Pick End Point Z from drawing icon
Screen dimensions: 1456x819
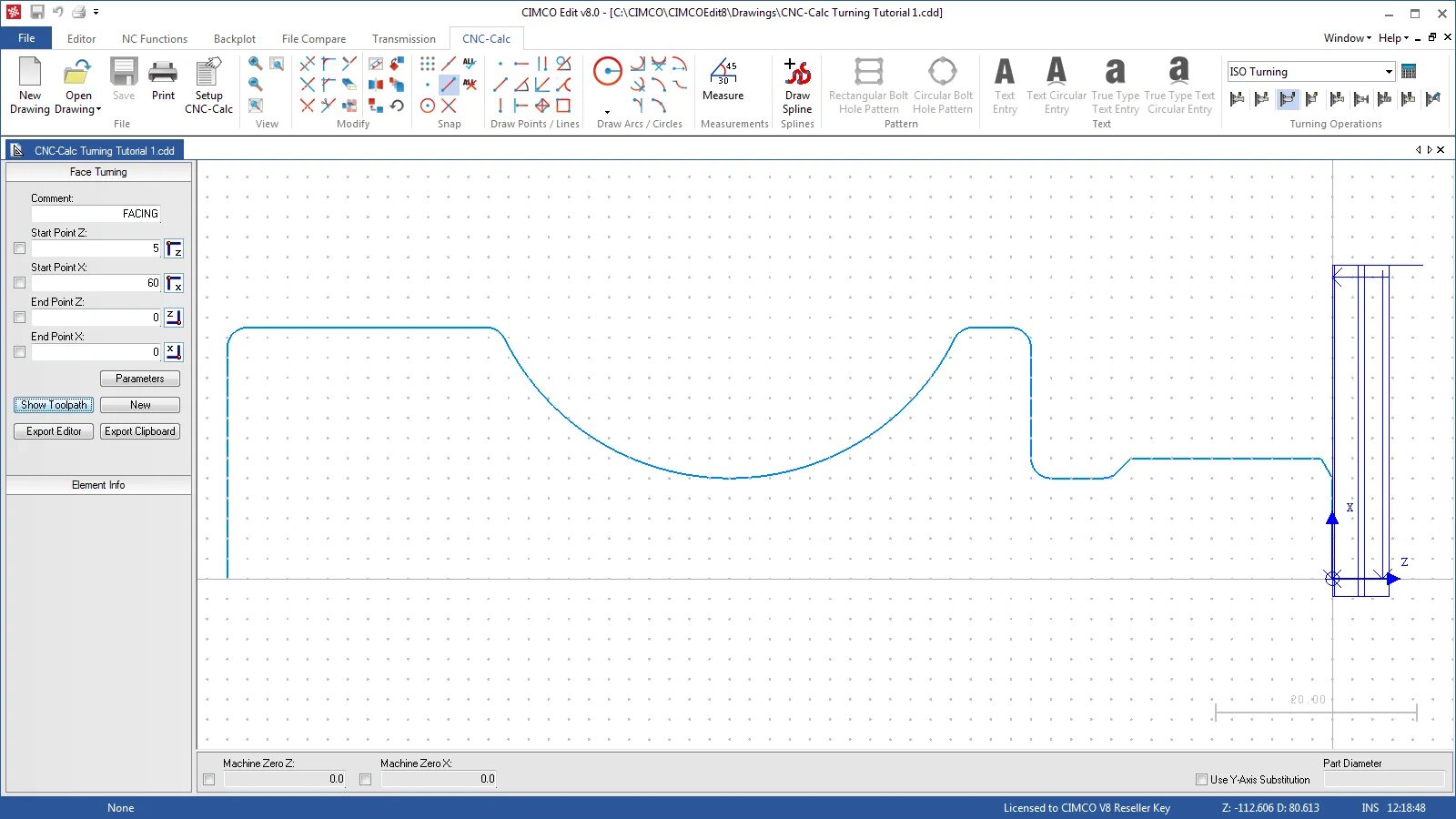click(x=174, y=318)
